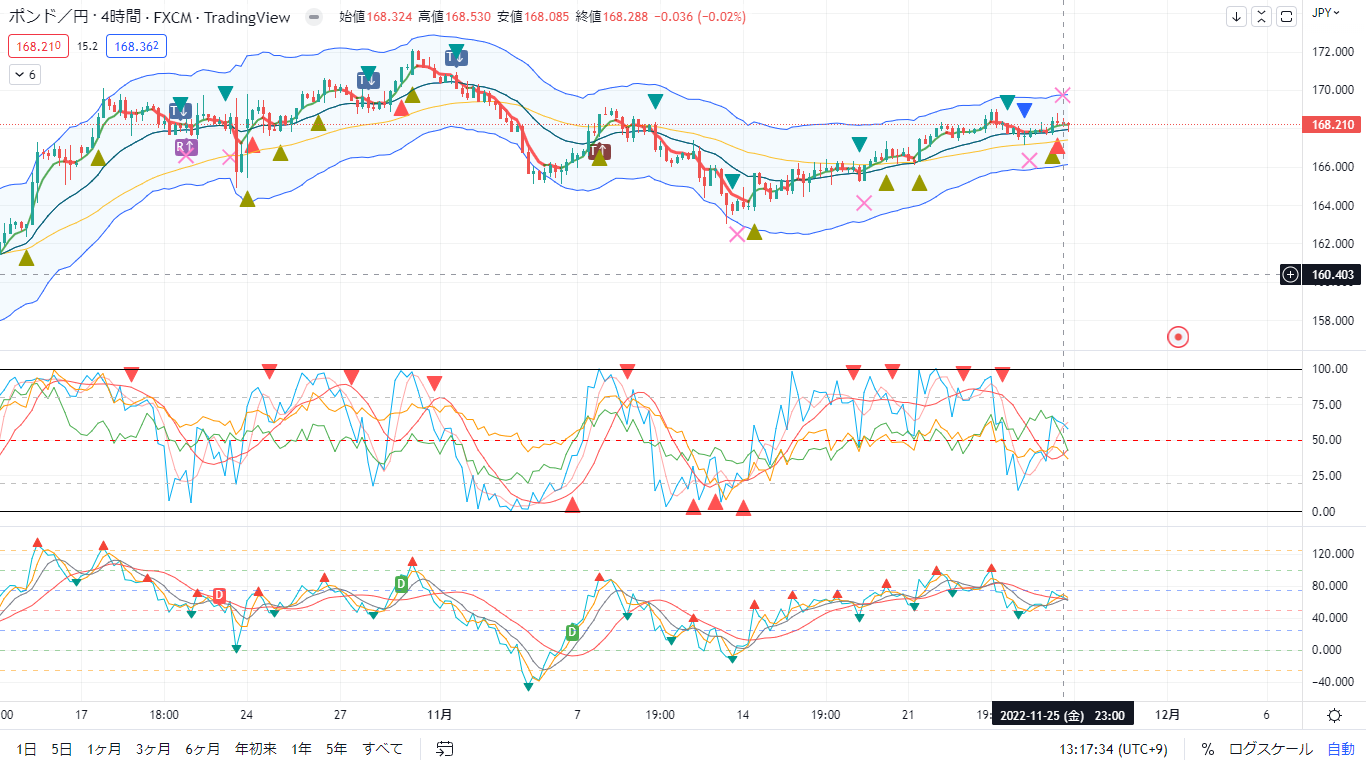Open the JPY currency dropdown
The image size is (1366, 768).
pyautogui.click(x=1326, y=13)
